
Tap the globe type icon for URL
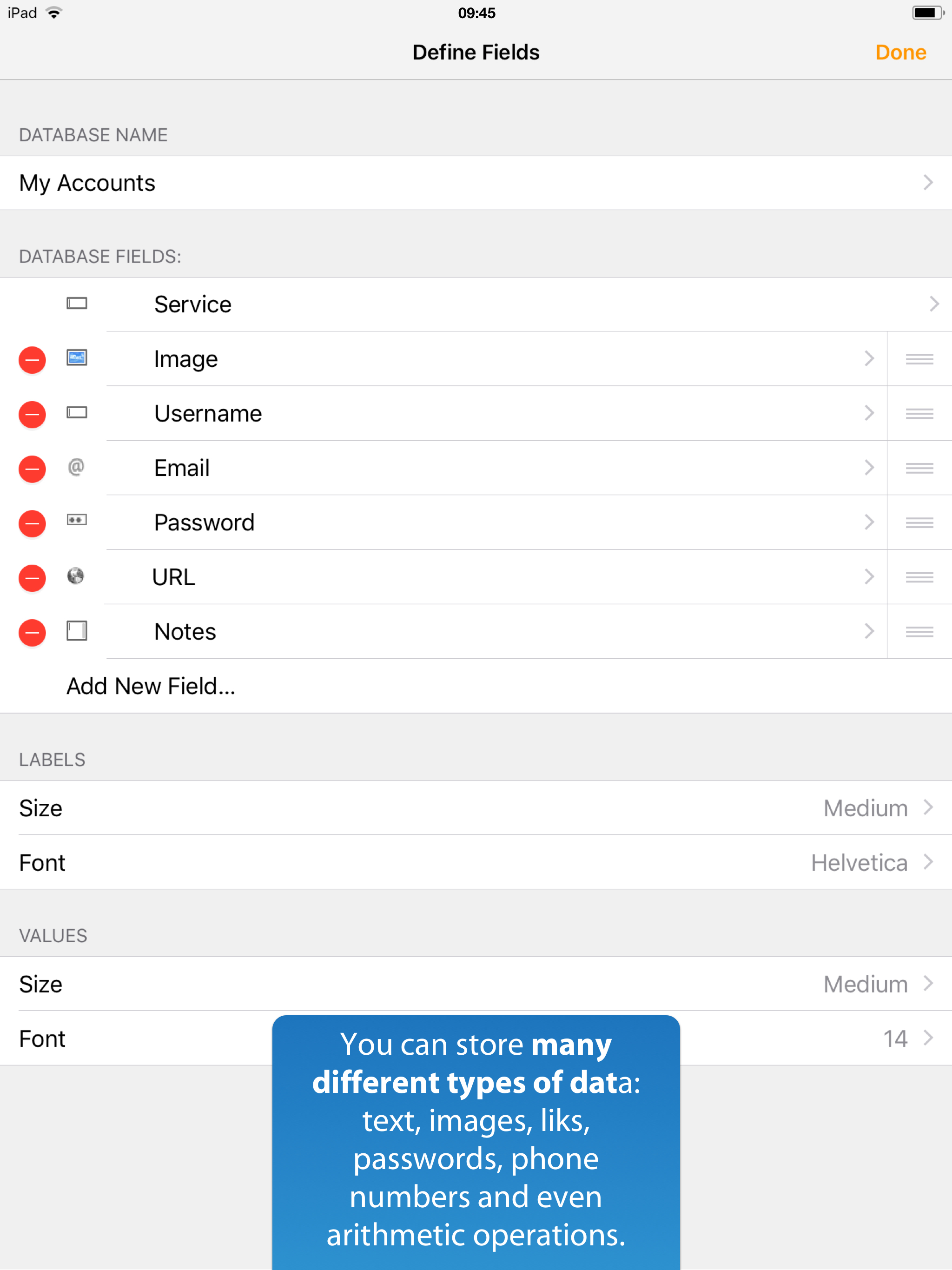click(x=76, y=576)
